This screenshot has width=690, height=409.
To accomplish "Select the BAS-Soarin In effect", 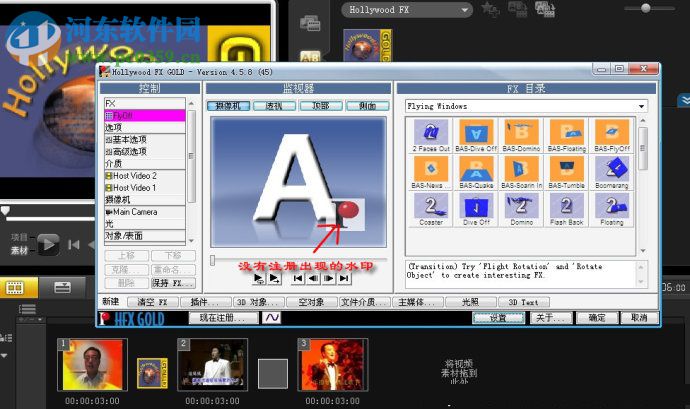I will (521, 172).
